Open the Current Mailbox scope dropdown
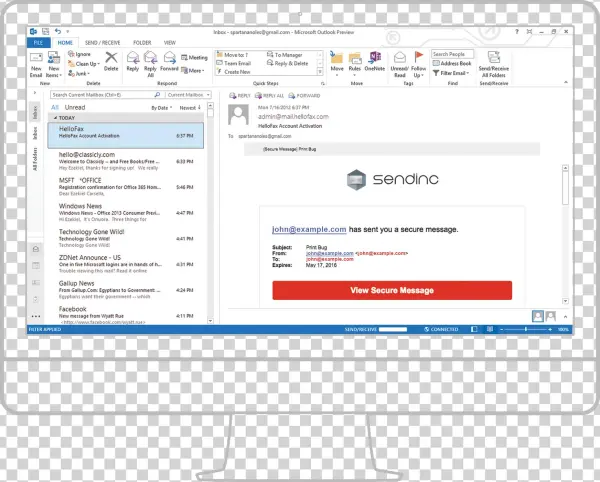 point(189,94)
